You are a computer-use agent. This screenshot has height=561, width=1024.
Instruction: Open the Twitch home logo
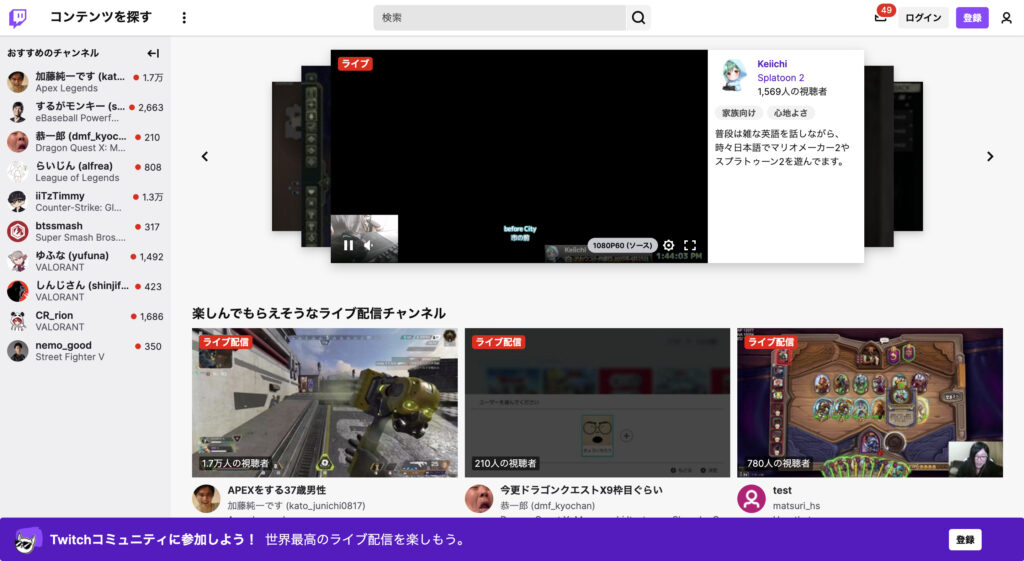coord(18,18)
